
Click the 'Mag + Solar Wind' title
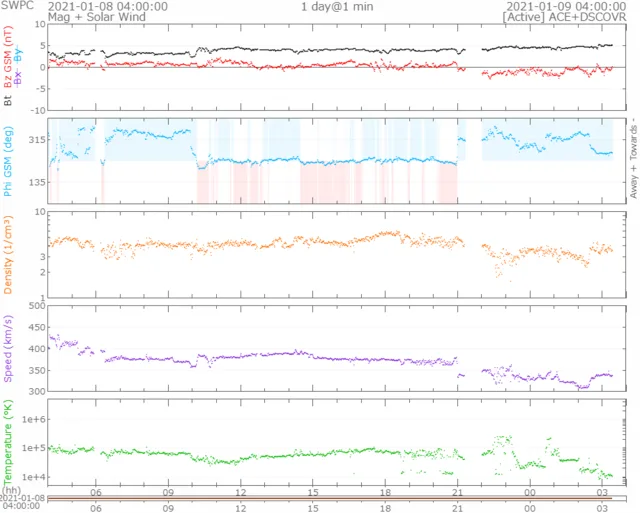pyautogui.click(x=97, y=17)
